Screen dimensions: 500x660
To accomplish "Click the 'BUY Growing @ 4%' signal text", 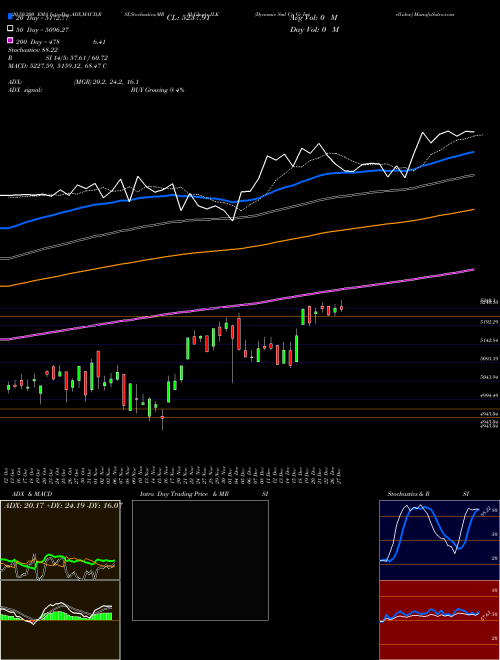I will [157, 90].
